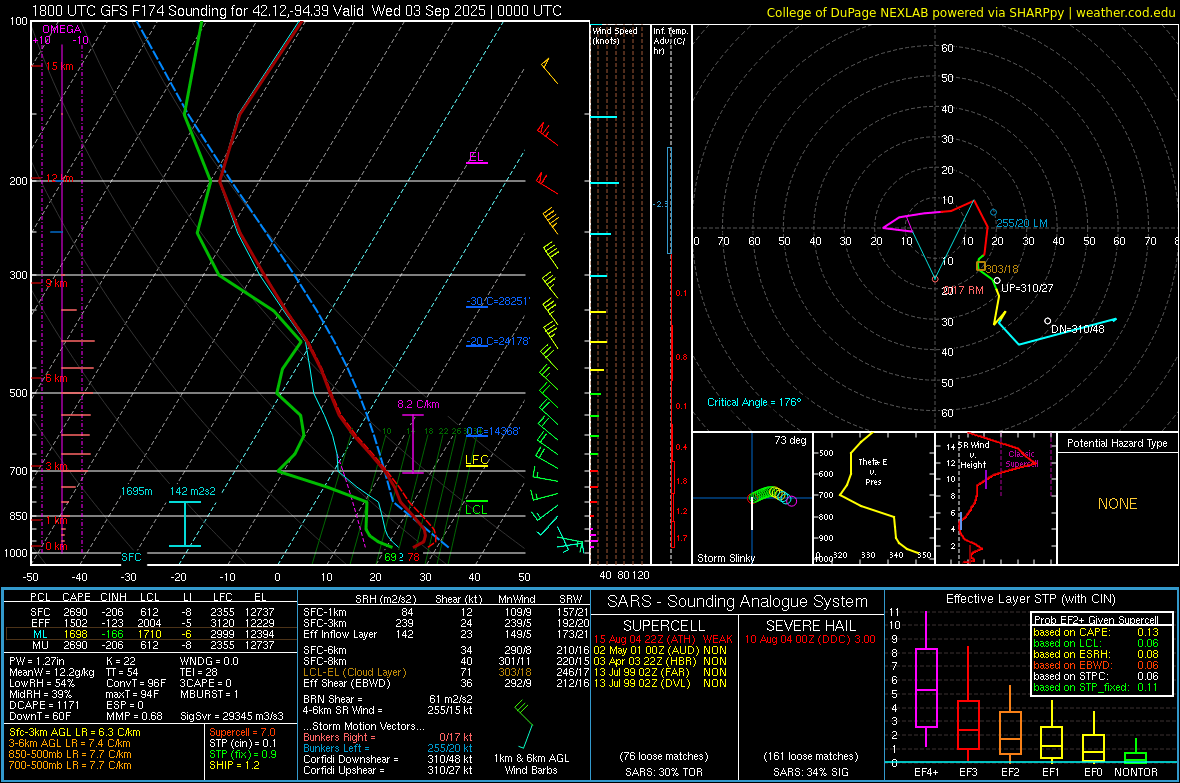Click the Theta-E v. Pres panel label
The image size is (1180, 783).
[x=873, y=471]
